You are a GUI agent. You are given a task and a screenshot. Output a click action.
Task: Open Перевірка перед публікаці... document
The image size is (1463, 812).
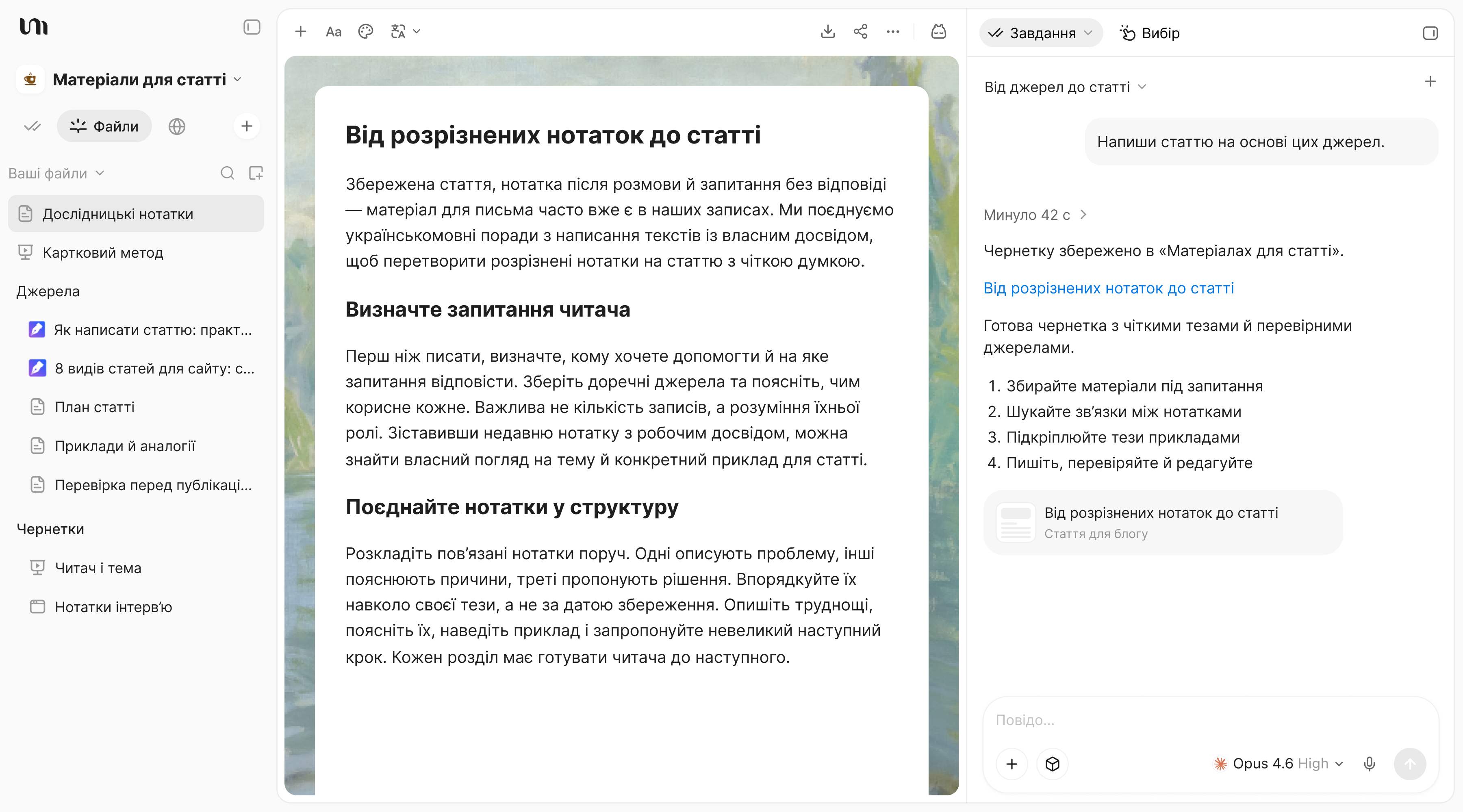(141, 485)
